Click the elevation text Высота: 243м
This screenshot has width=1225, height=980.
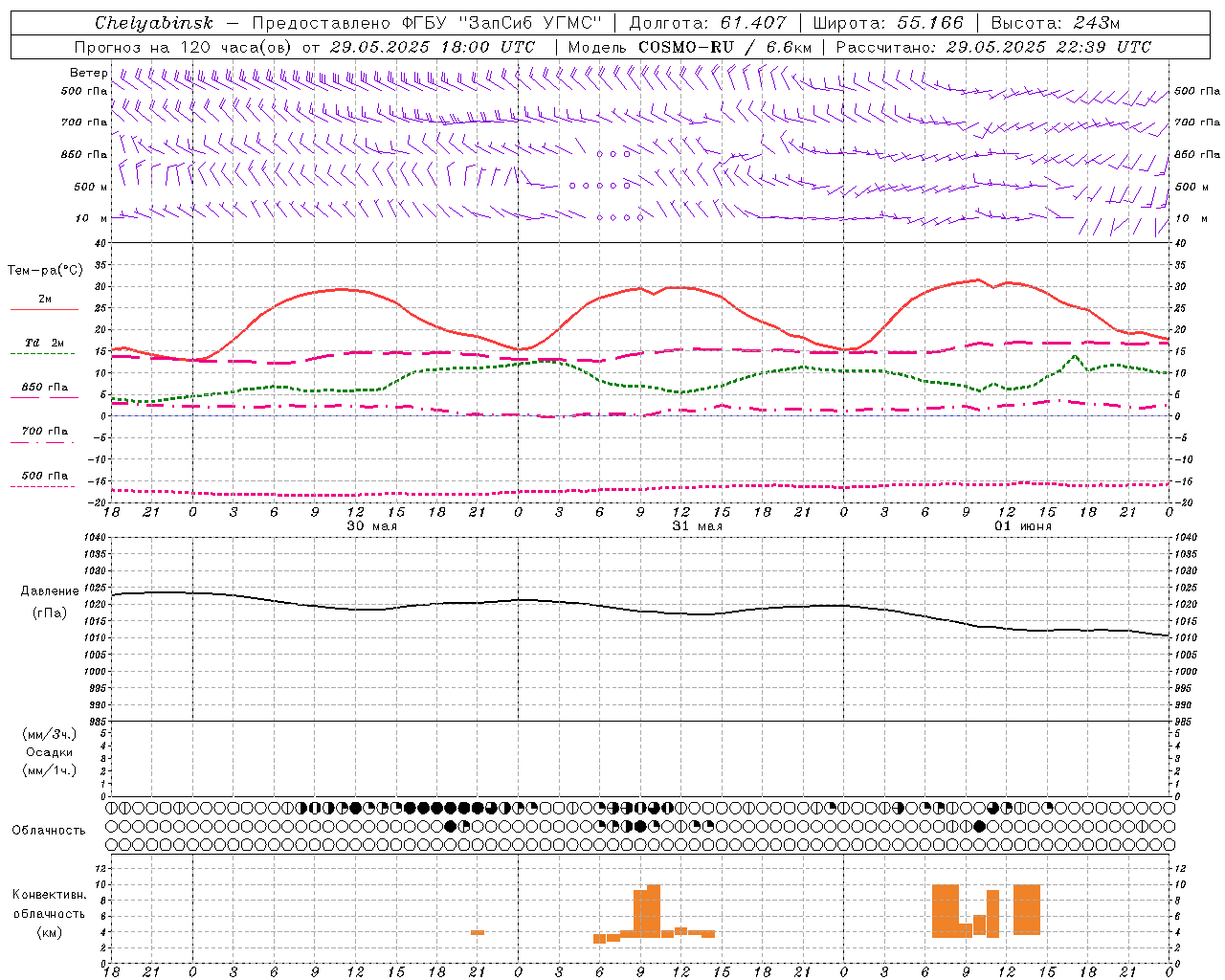[x=1055, y=23]
